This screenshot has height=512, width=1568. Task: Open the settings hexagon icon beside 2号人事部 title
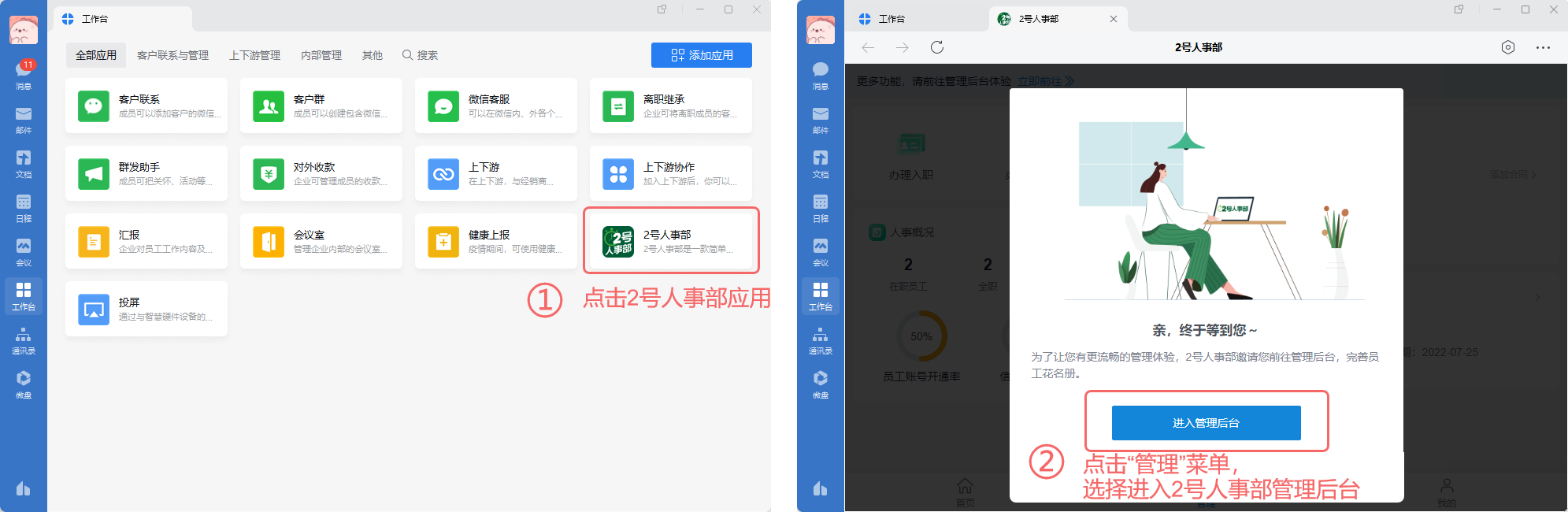coord(1508,47)
